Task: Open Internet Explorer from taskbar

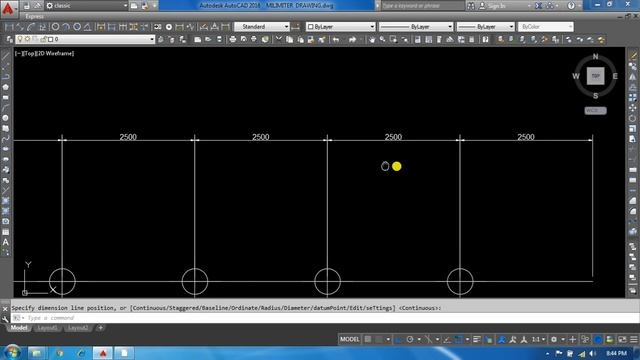Action: (x=81, y=353)
